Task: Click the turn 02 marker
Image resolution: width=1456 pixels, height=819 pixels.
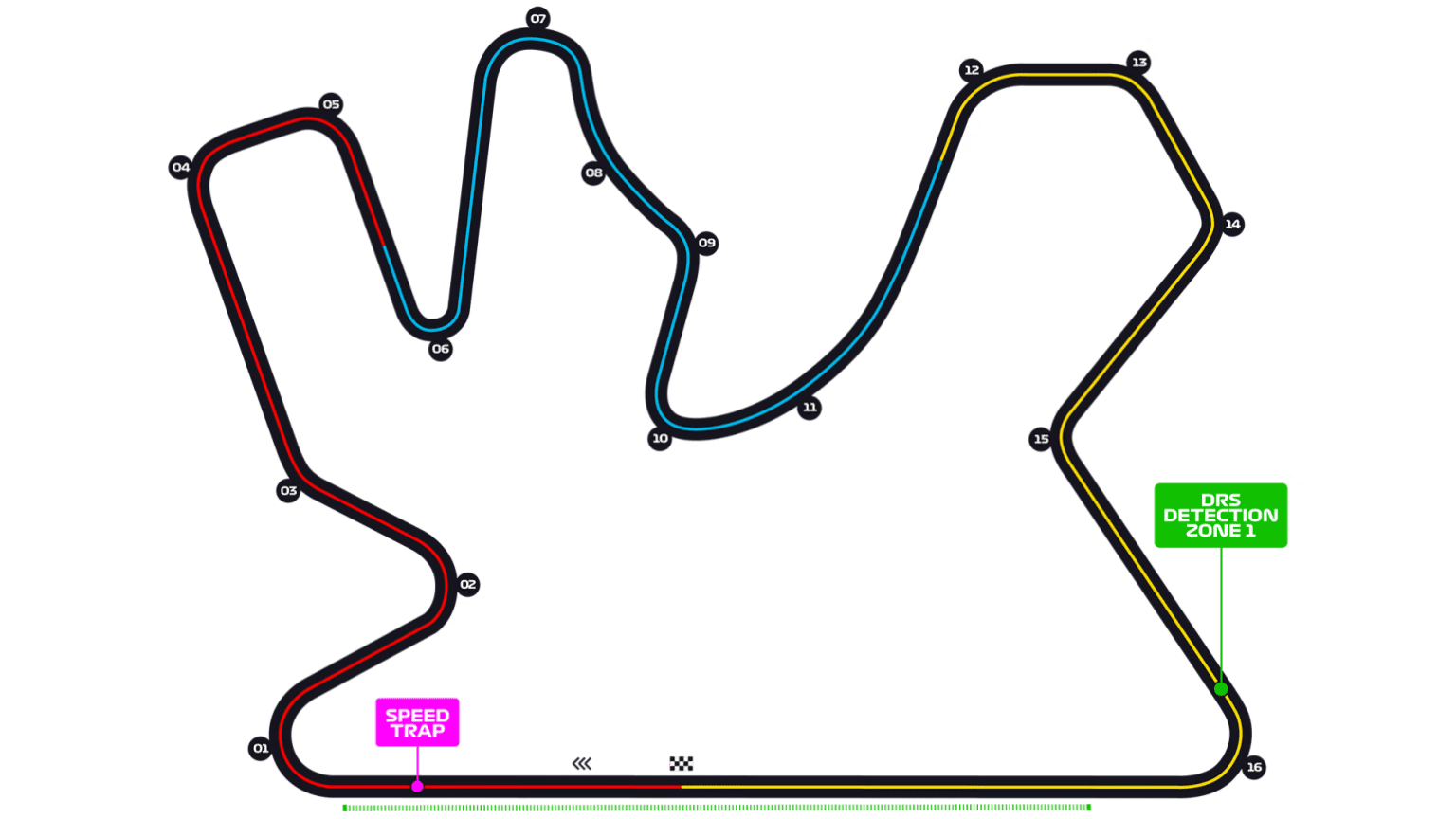Action: coord(467,585)
